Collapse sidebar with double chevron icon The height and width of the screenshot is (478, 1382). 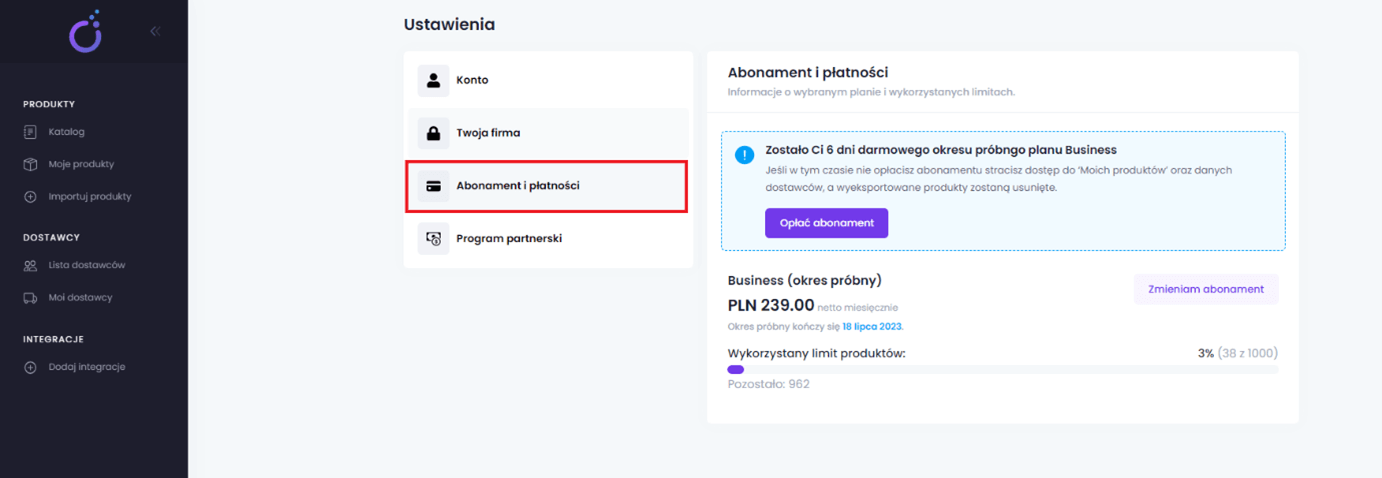(155, 31)
